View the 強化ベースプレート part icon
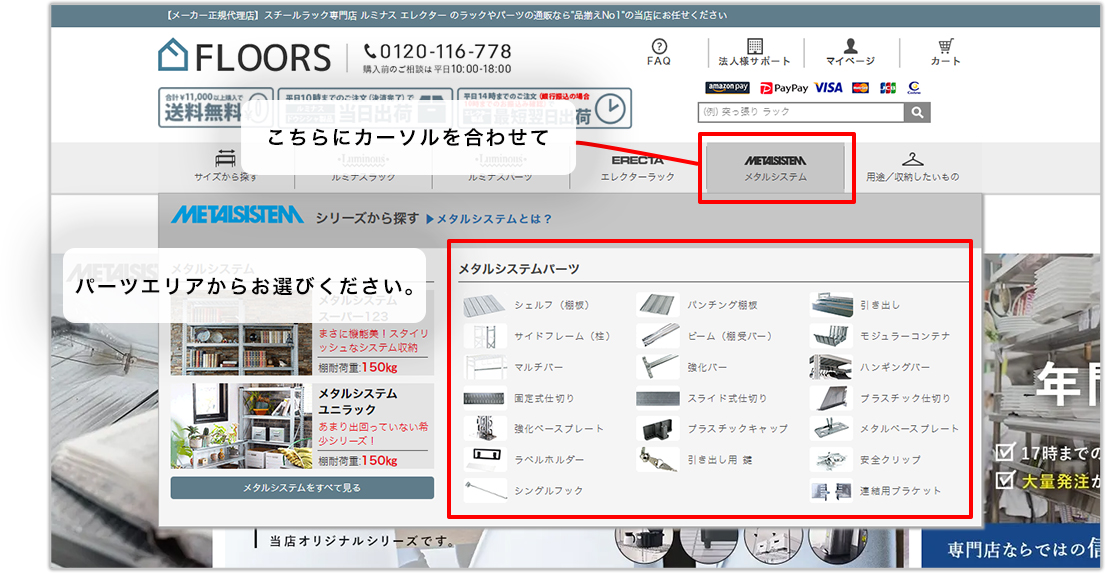Viewport: 1106px width, 573px height. pos(485,428)
